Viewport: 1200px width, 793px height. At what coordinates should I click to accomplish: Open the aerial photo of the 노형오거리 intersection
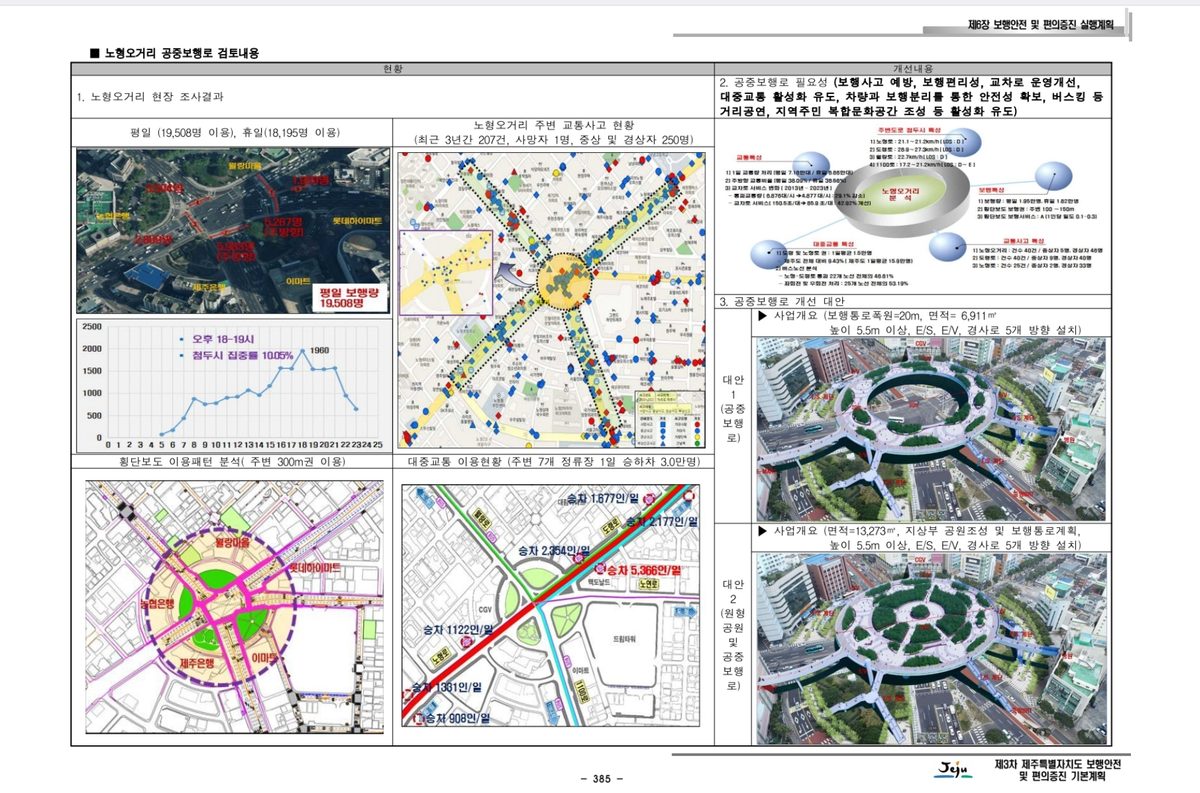coord(233,231)
